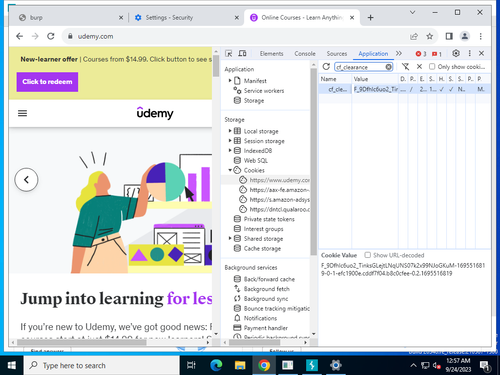This screenshot has width=500, height=375.
Task: Close the DevTools panel
Action: point(481,53)
